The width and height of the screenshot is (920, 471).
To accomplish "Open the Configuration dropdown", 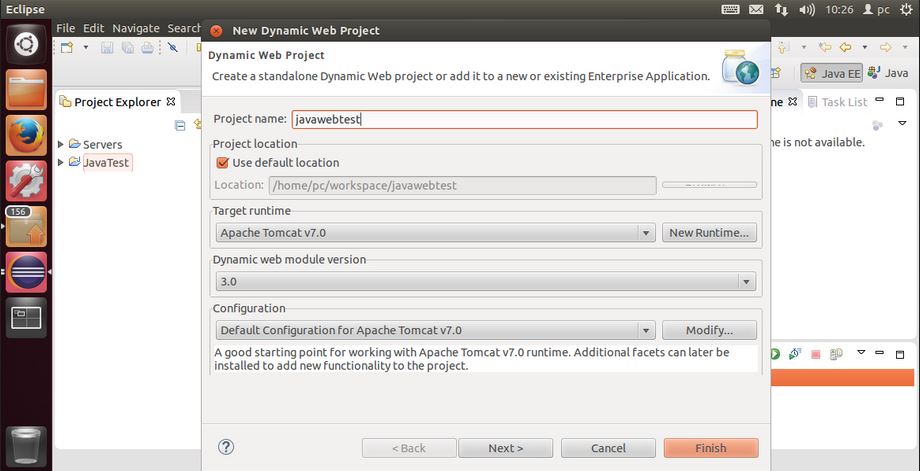I will [435, 330].
